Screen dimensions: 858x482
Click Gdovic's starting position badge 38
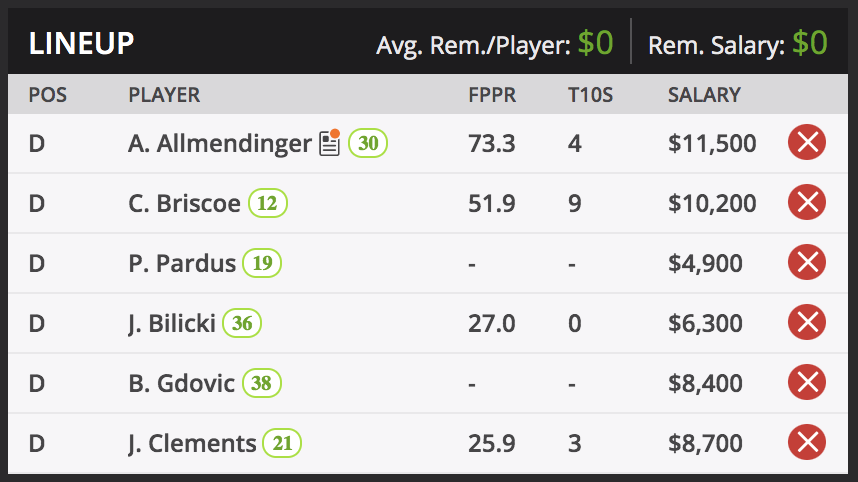(262, 384)
